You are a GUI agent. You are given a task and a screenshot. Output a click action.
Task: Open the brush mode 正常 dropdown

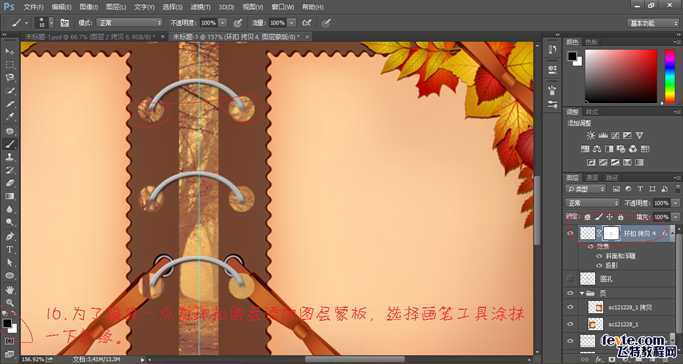point(128,23)
